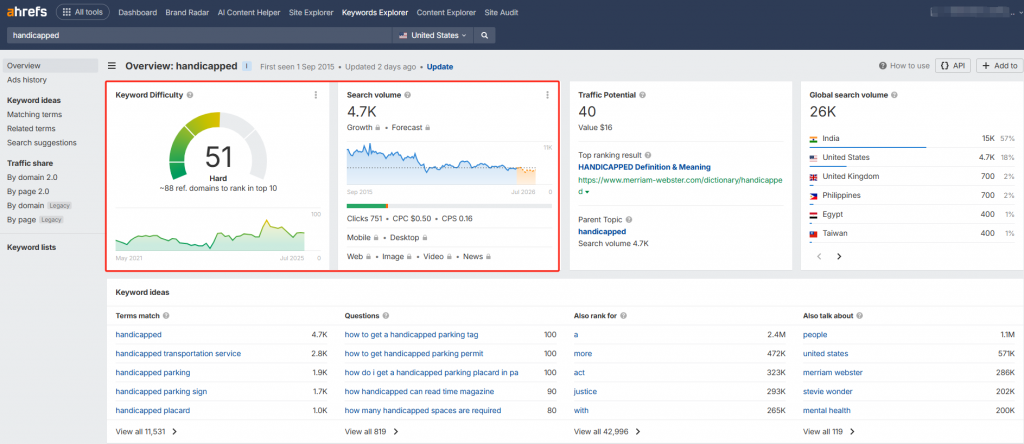The image size is (1024, 444).
Task: Open Brand Radar
Action: click(186, 12)
